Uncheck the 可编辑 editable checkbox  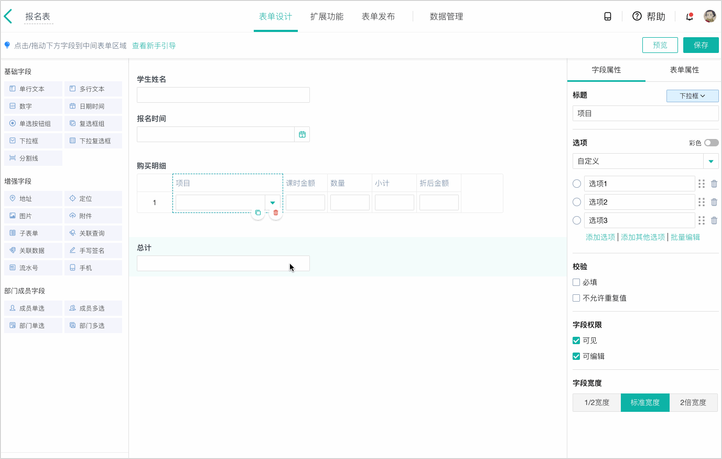tap(576, 356)
